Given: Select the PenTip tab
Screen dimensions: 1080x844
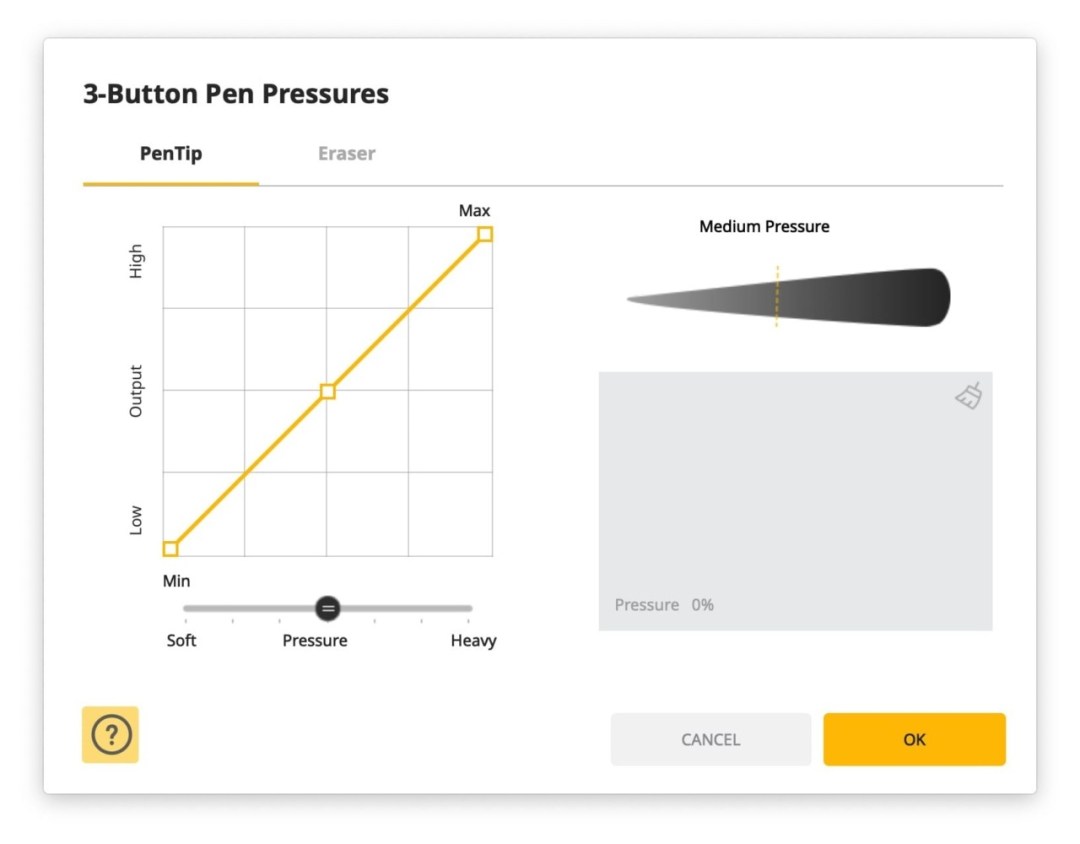Looking at the screenshot, I should [x=171, y=153].
